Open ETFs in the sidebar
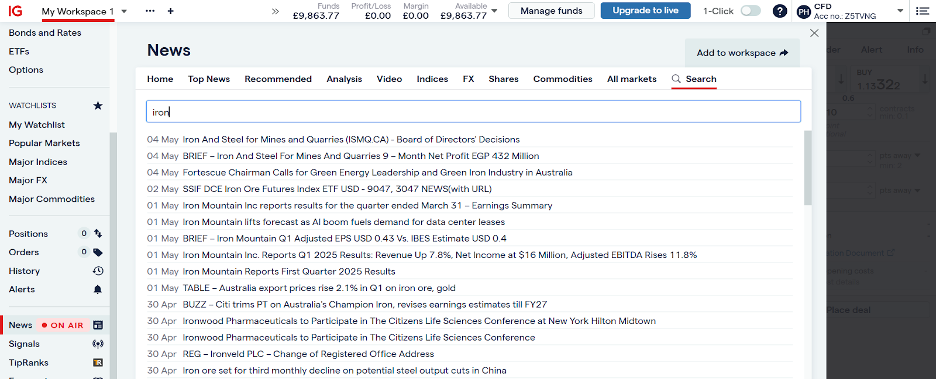The height and width of the screenshot is (380, 936). click(19, 51)
